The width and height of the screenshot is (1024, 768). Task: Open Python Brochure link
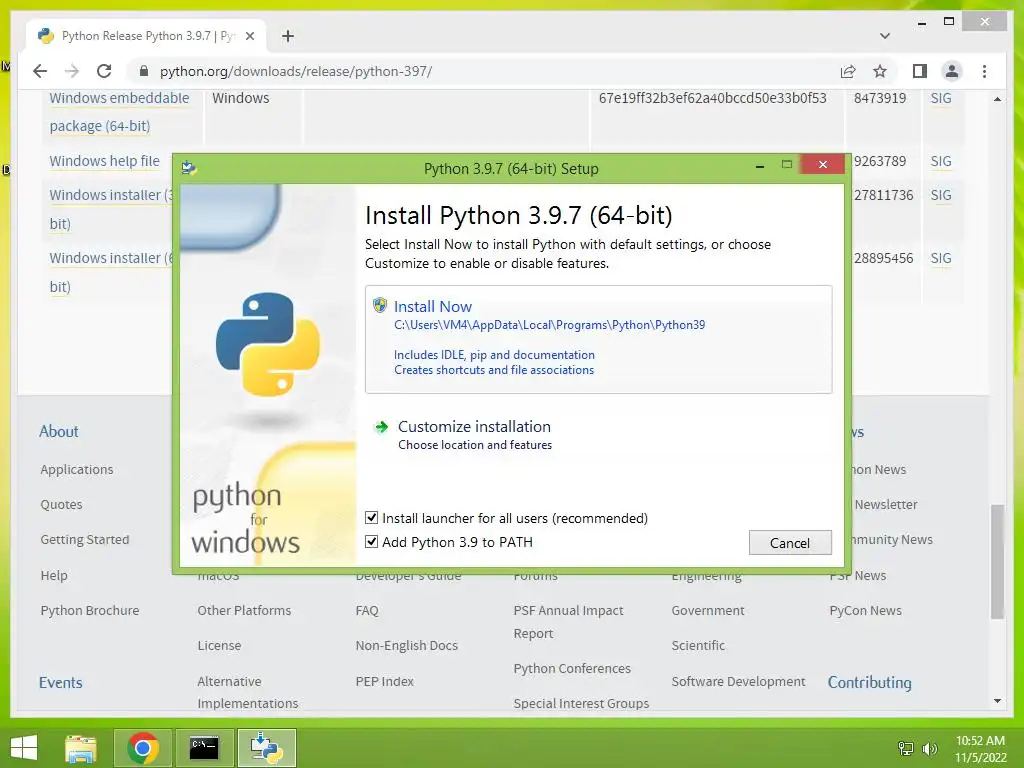pyautogui.click(x=89, y=610)
